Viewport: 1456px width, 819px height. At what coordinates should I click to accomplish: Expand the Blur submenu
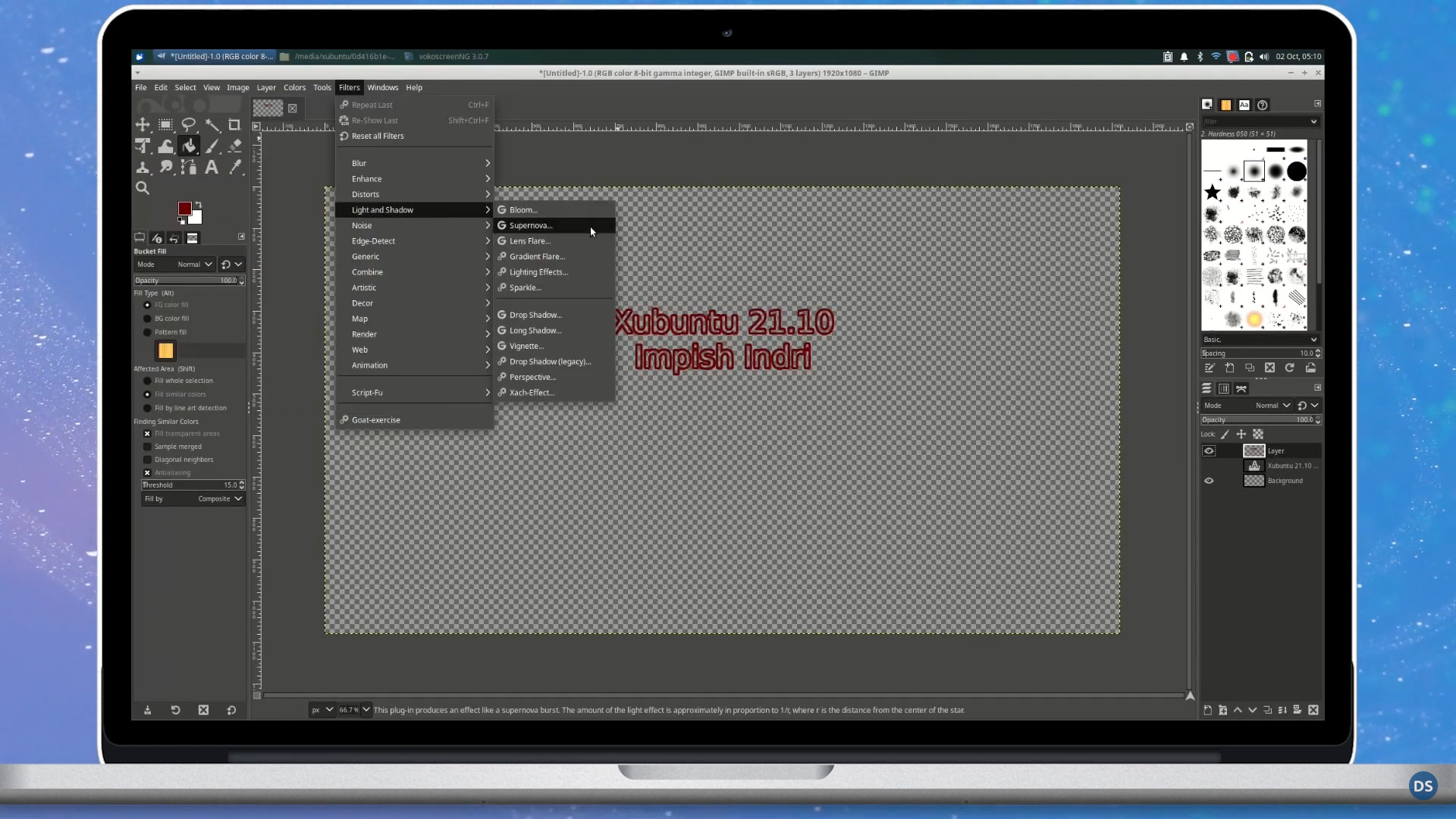pos(415,164)
